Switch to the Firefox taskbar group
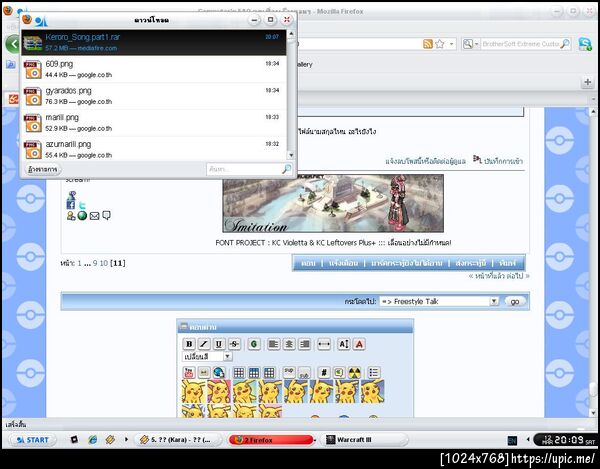 pos(271,440)
